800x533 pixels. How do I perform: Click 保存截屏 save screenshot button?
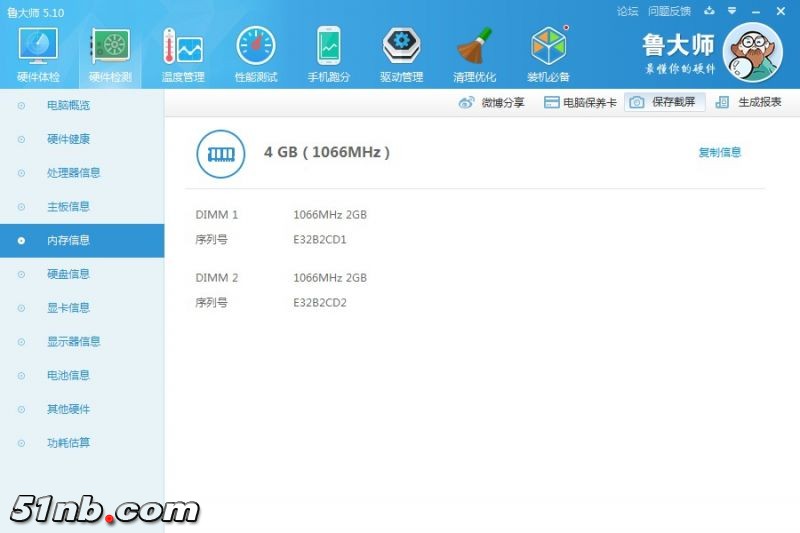click(x=666, y=102)
